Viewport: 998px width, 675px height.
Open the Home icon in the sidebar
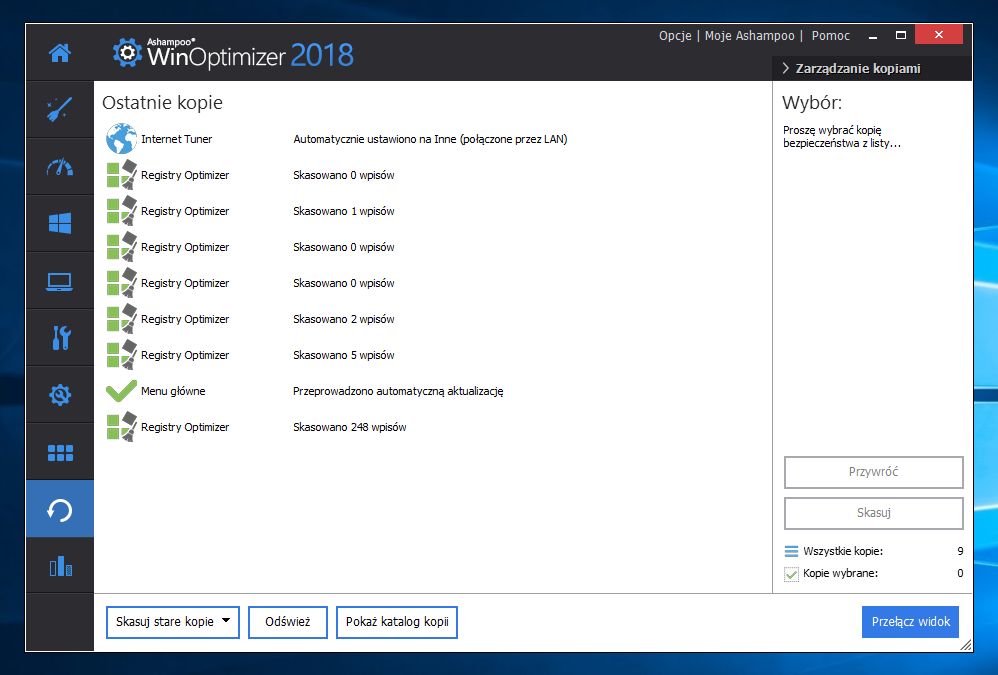pyautogui.click(x=60, y=53)
